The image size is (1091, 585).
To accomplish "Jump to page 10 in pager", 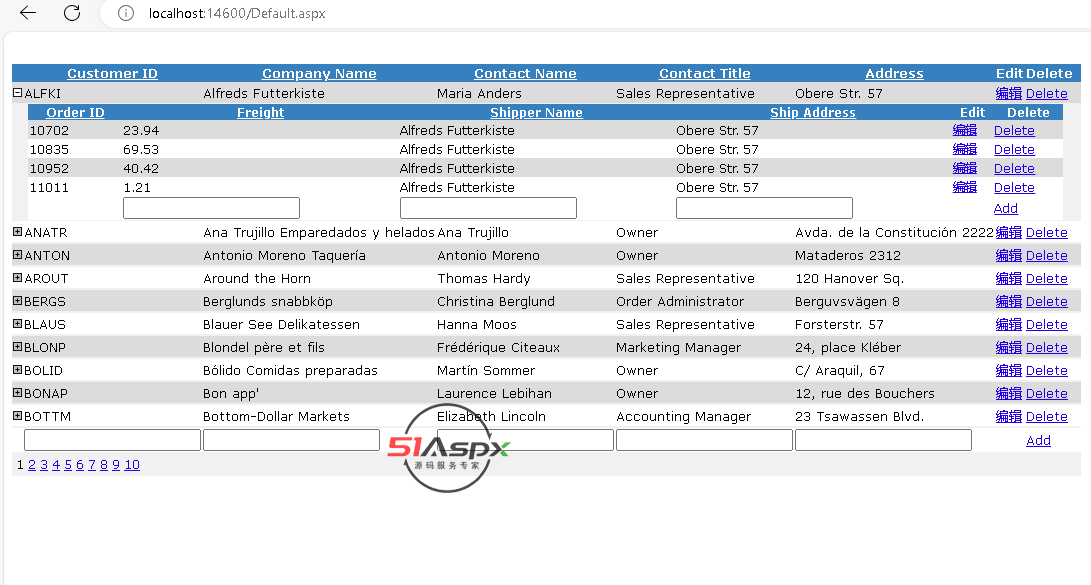I will click(x=132, y=465).
